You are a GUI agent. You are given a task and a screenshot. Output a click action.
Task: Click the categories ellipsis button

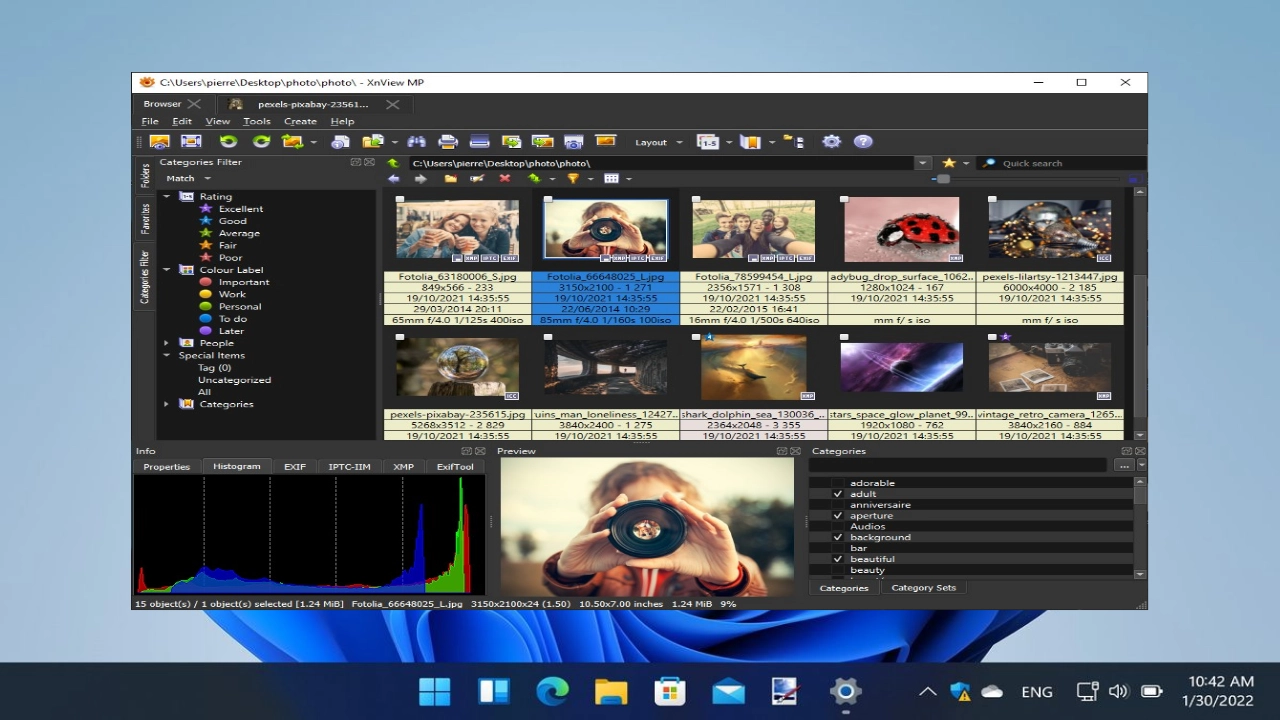point(1124,465)
